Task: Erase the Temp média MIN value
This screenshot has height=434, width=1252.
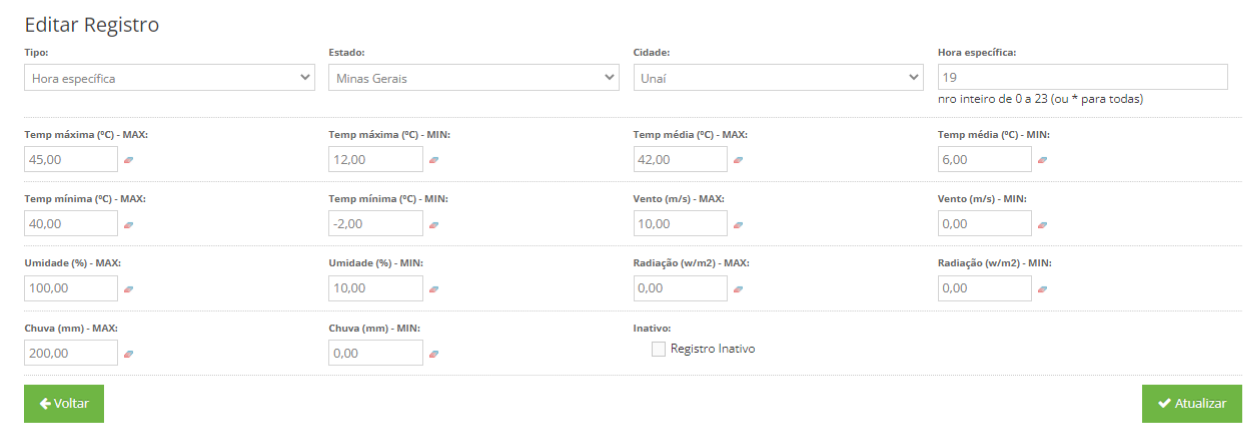Action: pyautogui.click(x=1042, y=160)
